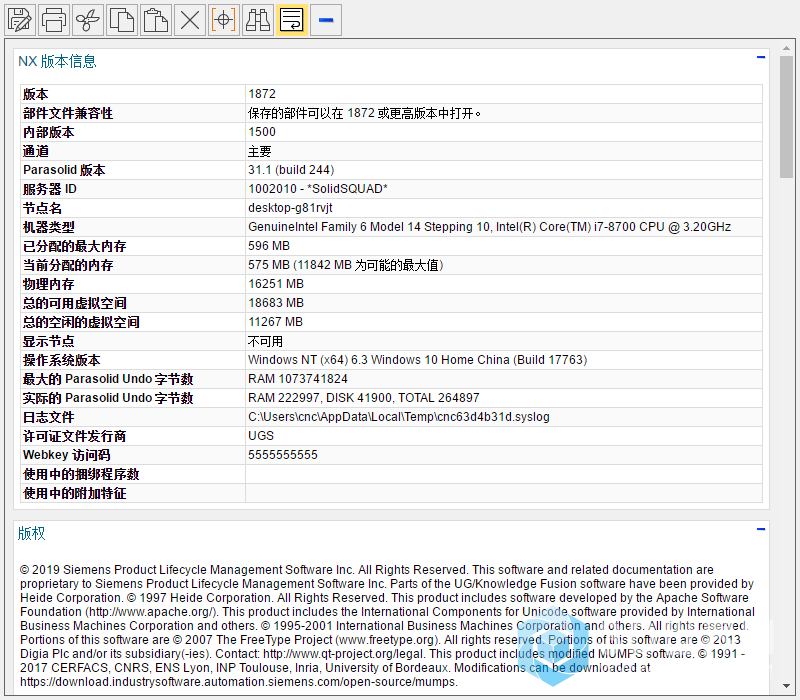Click the 596 MB memory value
Image resolution: width=800 pixels, height=700 pixels.
pyautogui.click(x=269, y=246)
